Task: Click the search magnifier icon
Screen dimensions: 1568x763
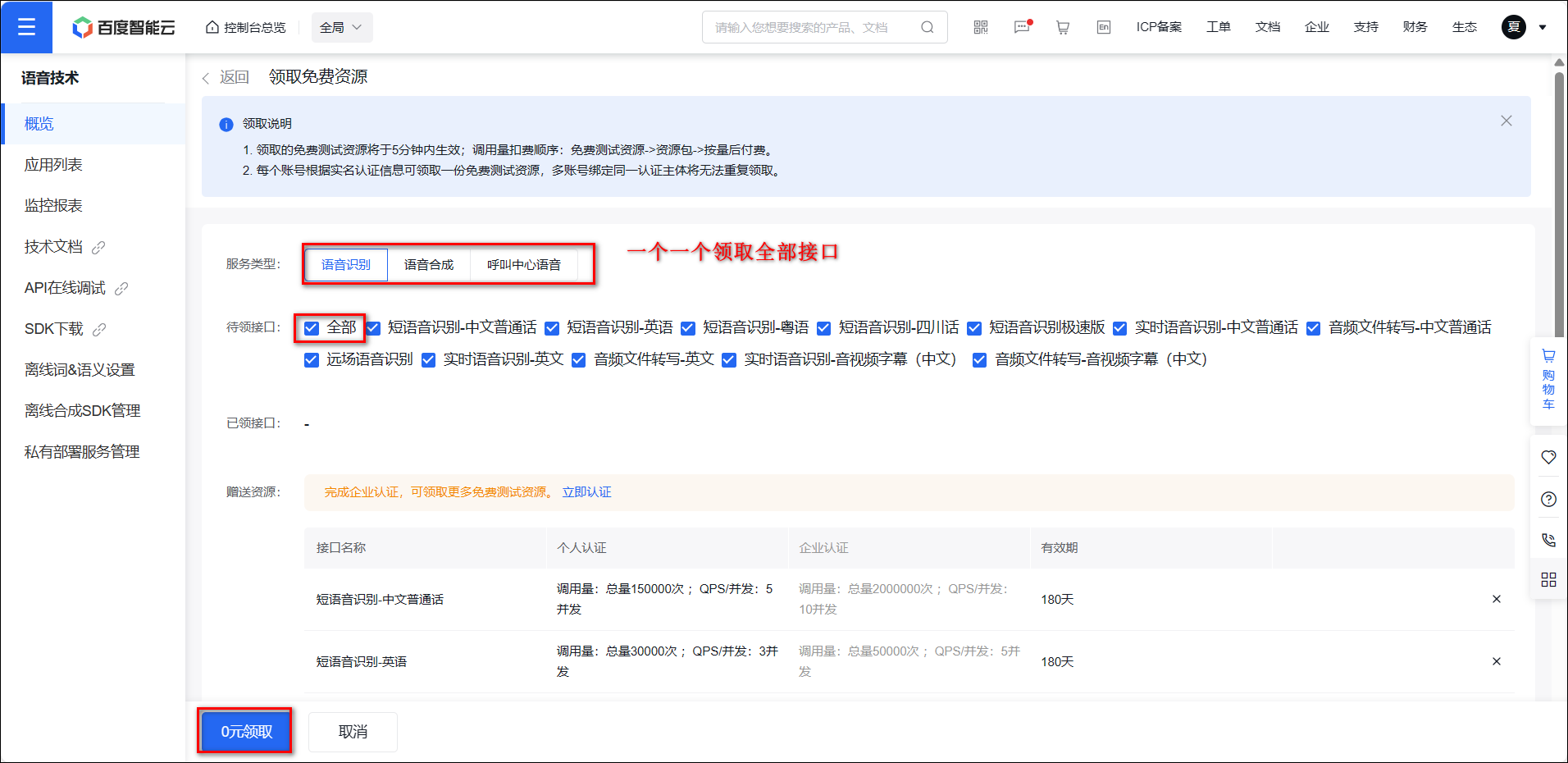Action: (x=927, y=27)
